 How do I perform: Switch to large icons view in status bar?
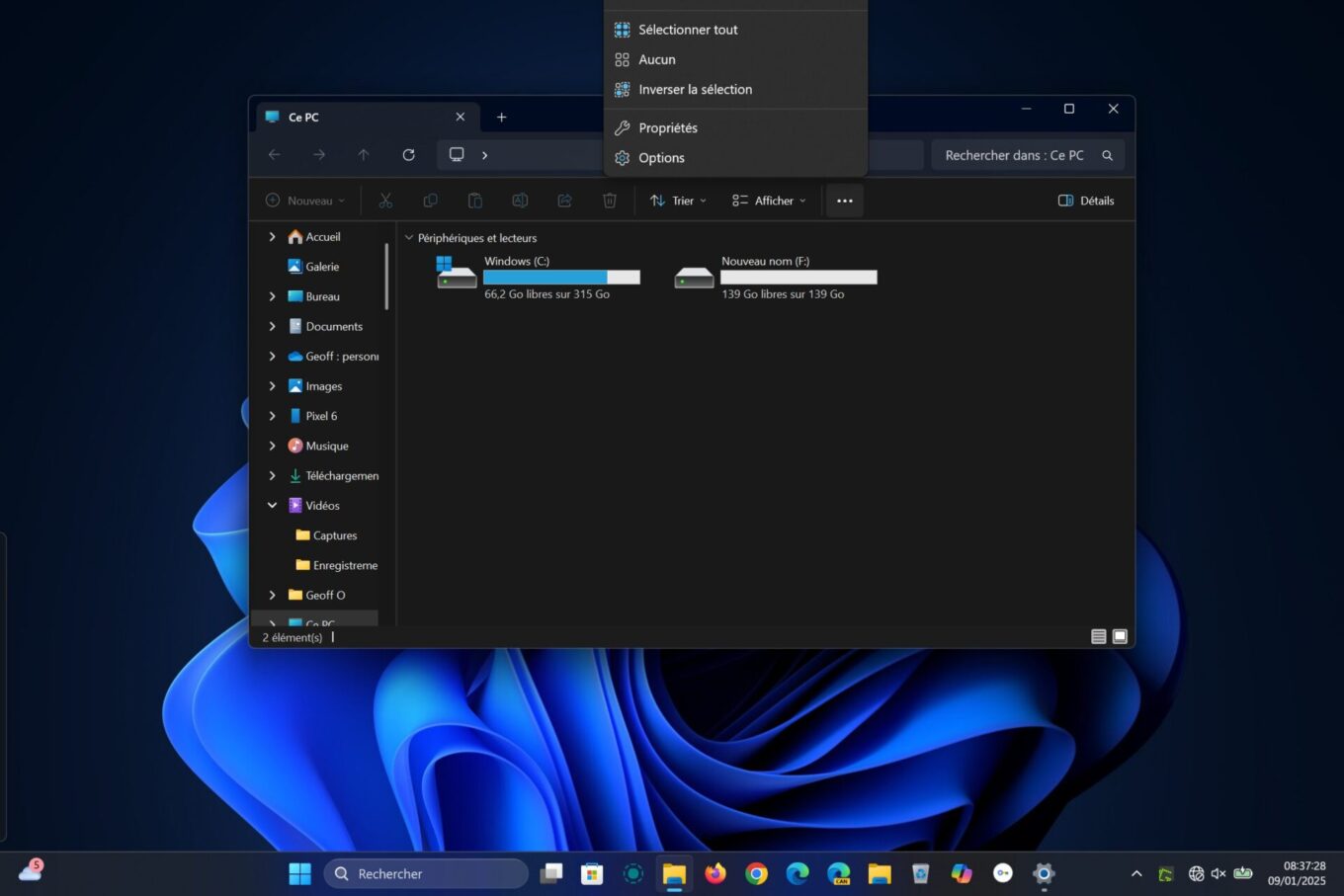1120,636
